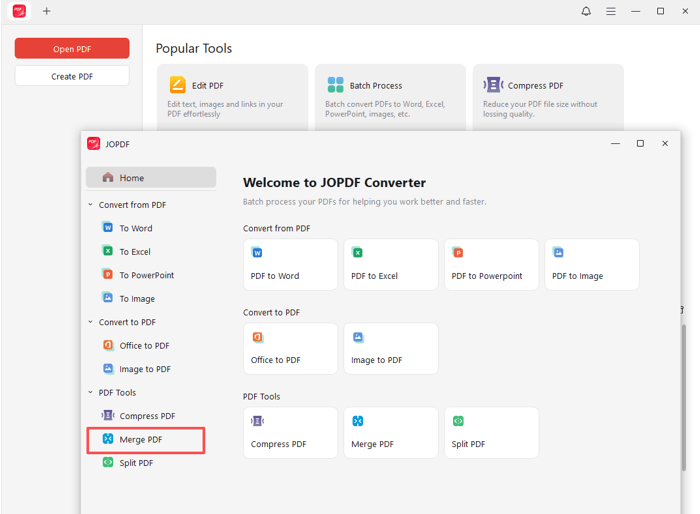The height and width of the screenshot is (514, 700).
Task: Open the Merge PDF card label
Action: (x=372, y=444)
